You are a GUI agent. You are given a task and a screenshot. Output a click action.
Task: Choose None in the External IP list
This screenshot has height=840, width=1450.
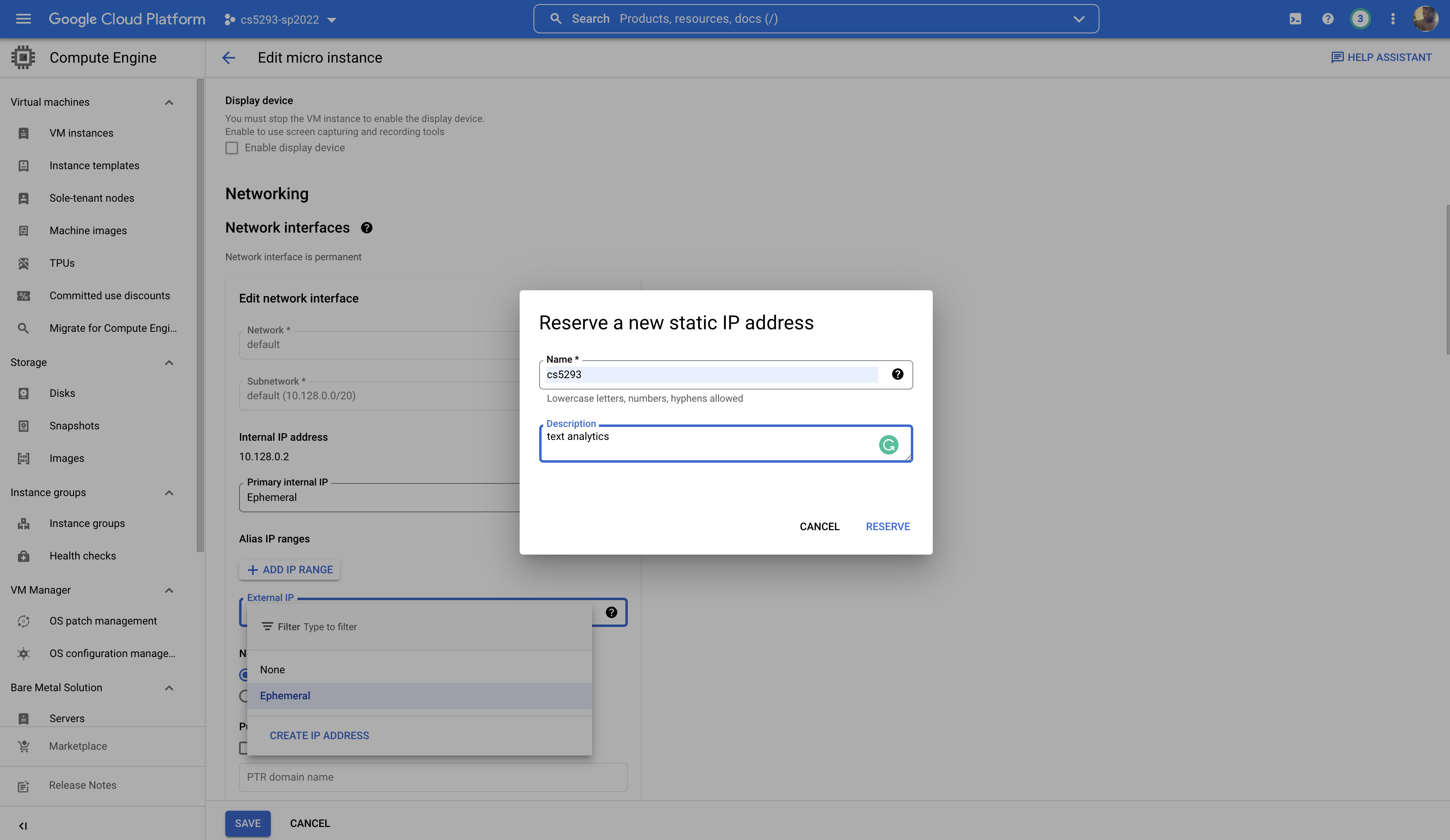coord(272,670)
